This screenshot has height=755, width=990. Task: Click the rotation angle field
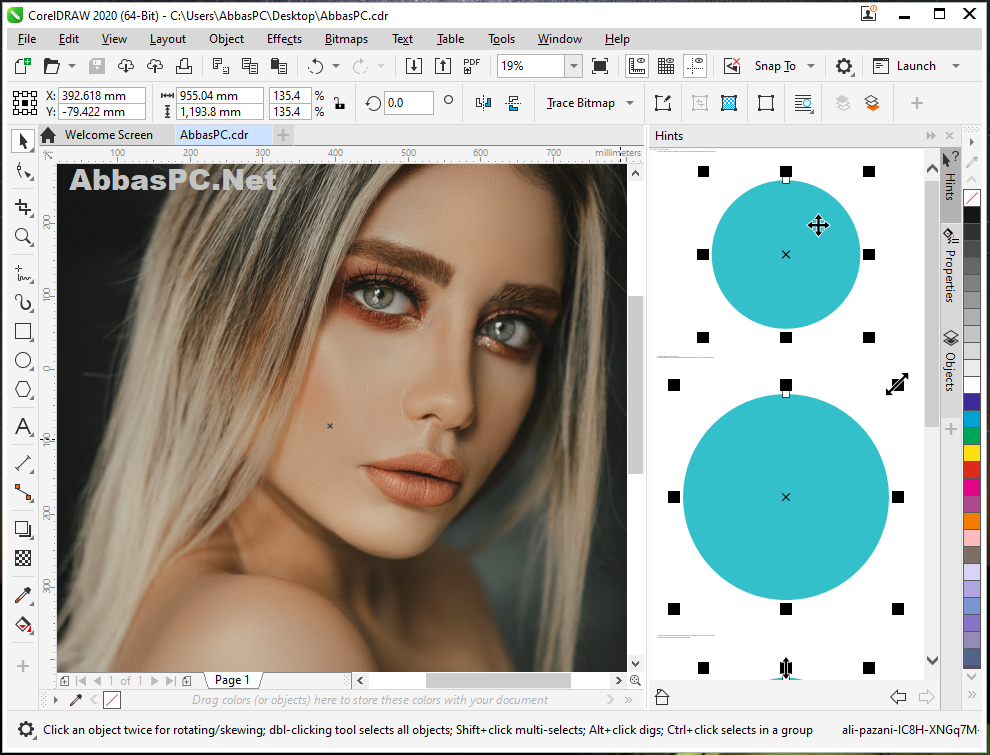(x=409, y=103)
